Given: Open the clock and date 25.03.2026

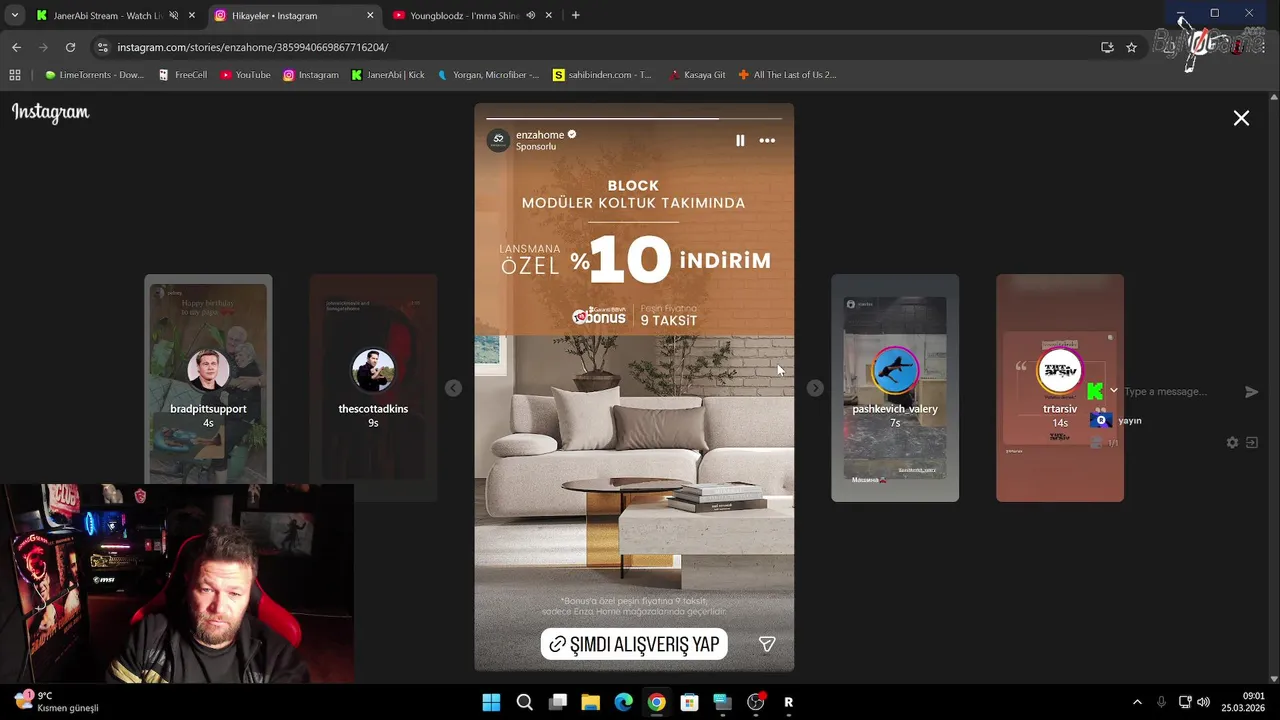Looking at the screenshot, I should coord(1243,702).
